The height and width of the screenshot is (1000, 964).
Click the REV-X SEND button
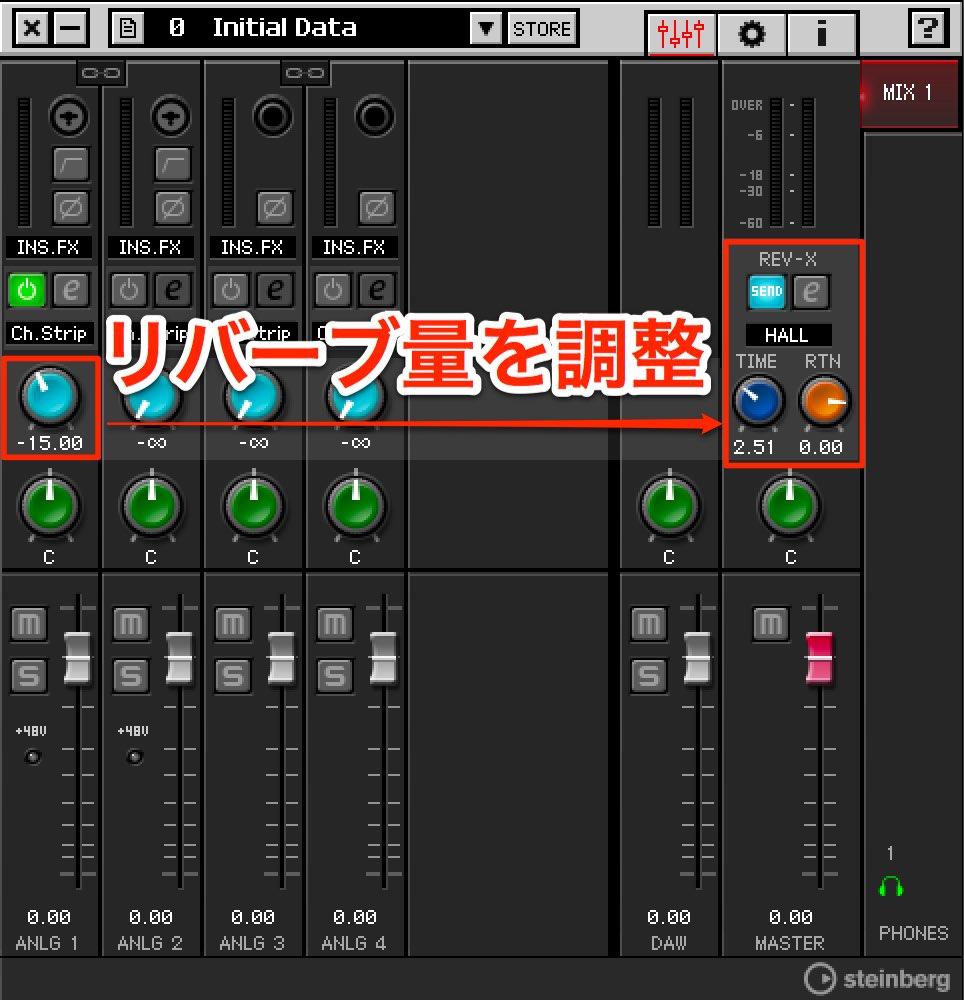767,292
